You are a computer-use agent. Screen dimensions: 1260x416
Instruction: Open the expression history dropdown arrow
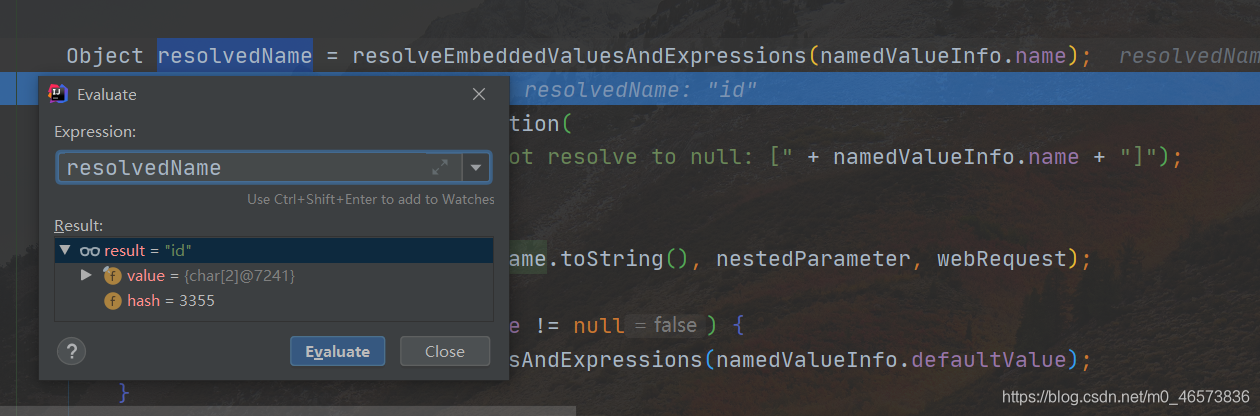(476, 168)
